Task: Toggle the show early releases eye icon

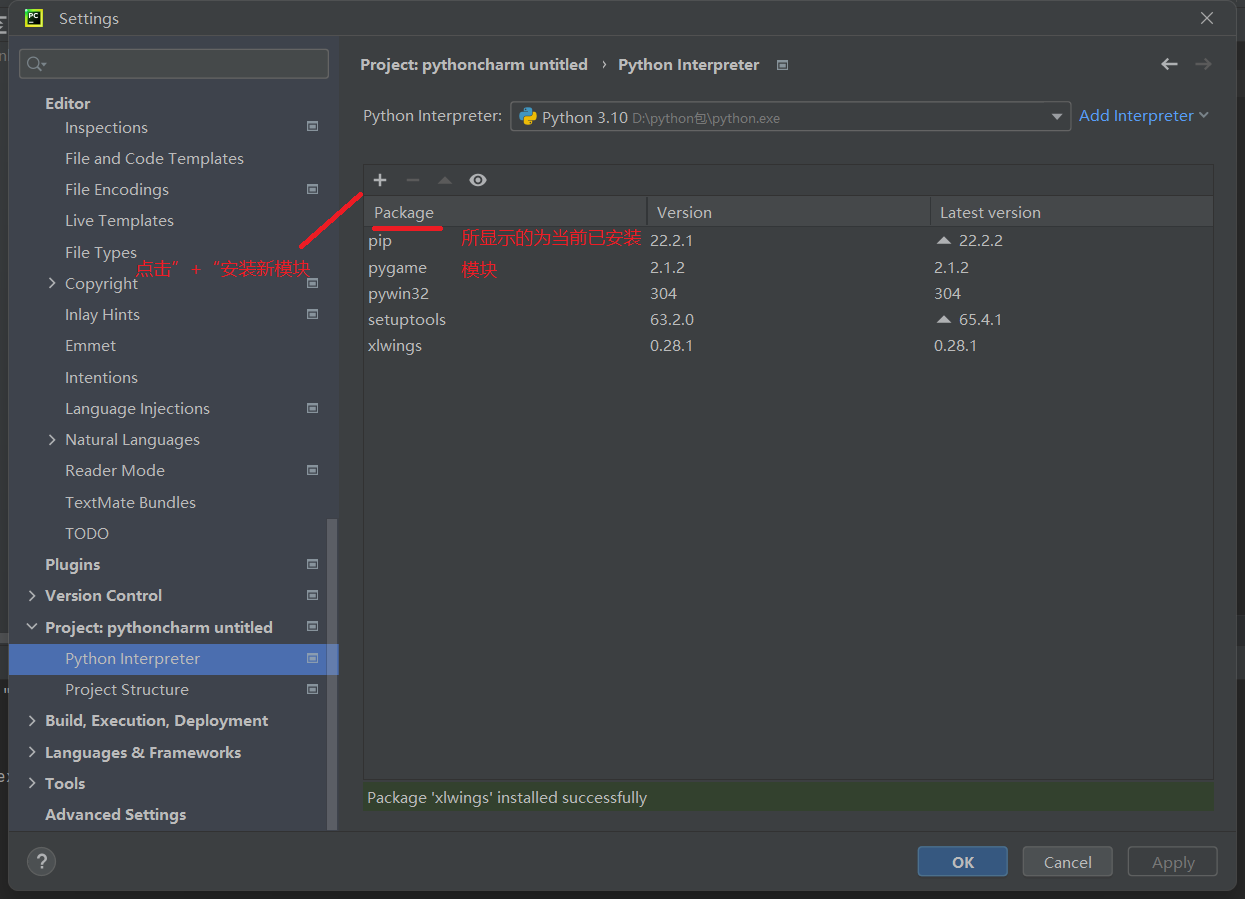Action: pos(478,180)
